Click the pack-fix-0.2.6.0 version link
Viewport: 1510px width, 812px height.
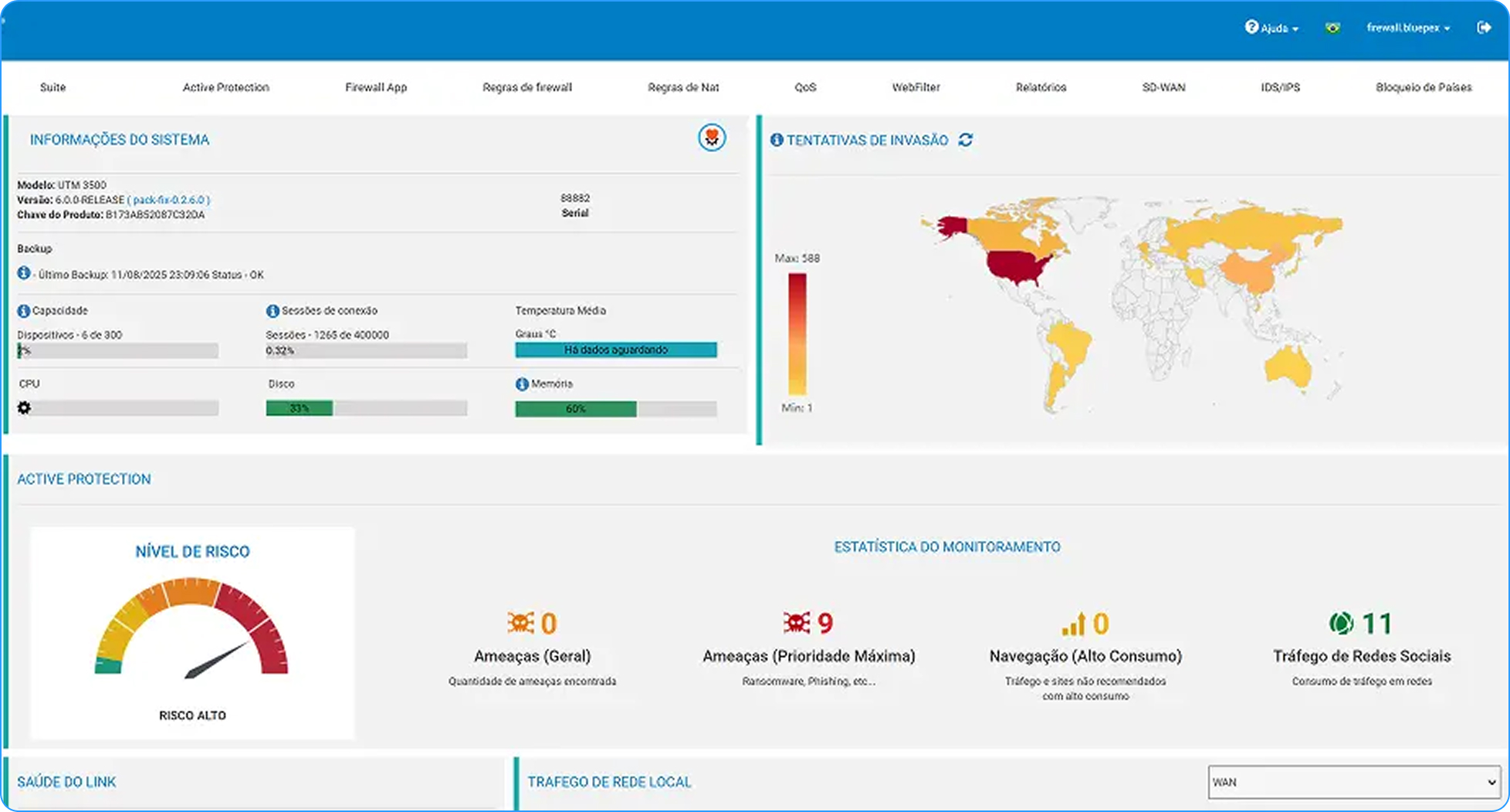tap(168, 200)
